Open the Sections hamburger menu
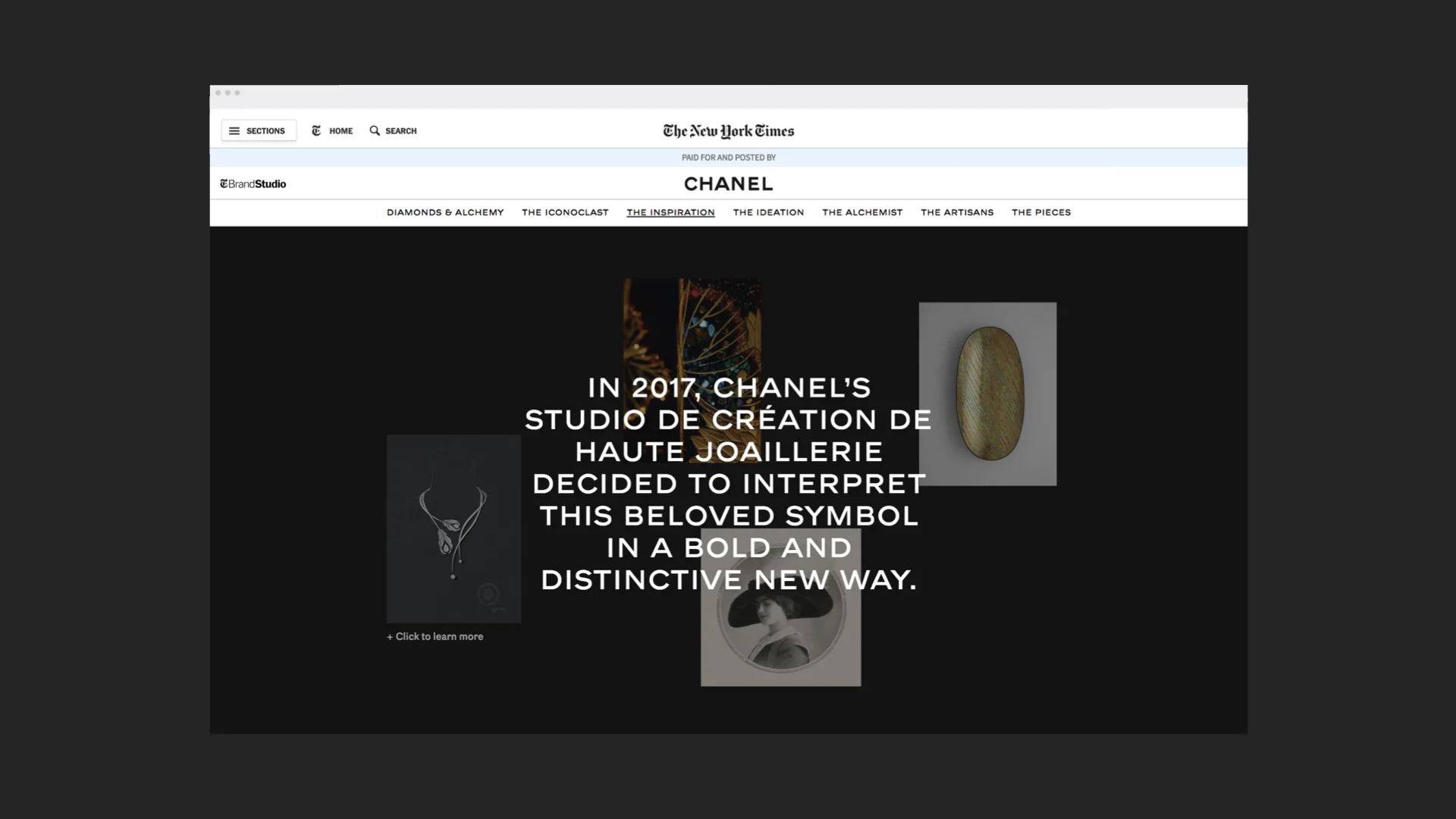The image size is (1456, 819). click(259, 130)
